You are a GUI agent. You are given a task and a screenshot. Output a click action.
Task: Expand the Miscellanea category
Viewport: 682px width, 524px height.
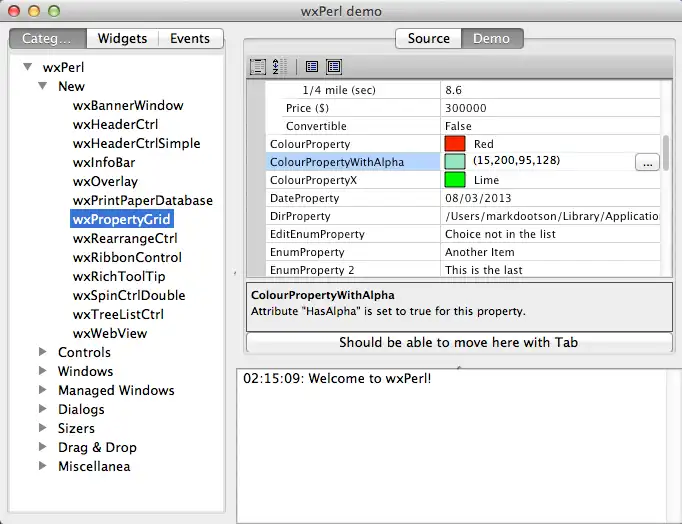pyautogui.click(x=43, y=466)
